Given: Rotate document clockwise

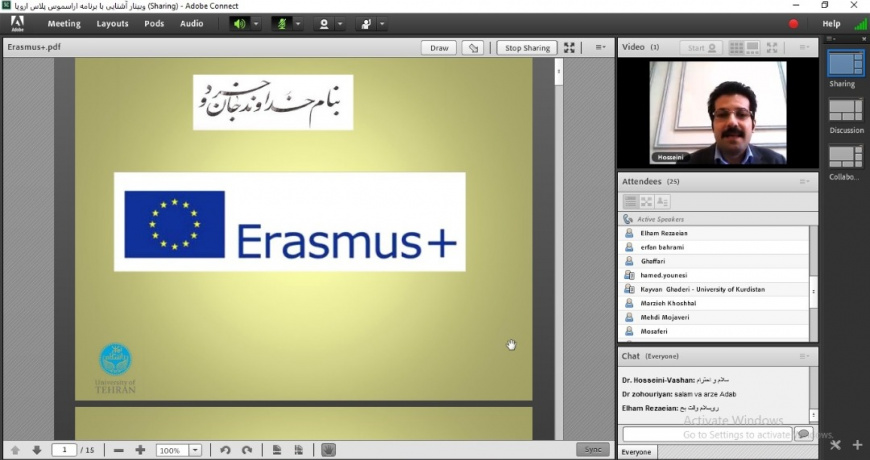Looking at the screenshot, I should 247,450.
